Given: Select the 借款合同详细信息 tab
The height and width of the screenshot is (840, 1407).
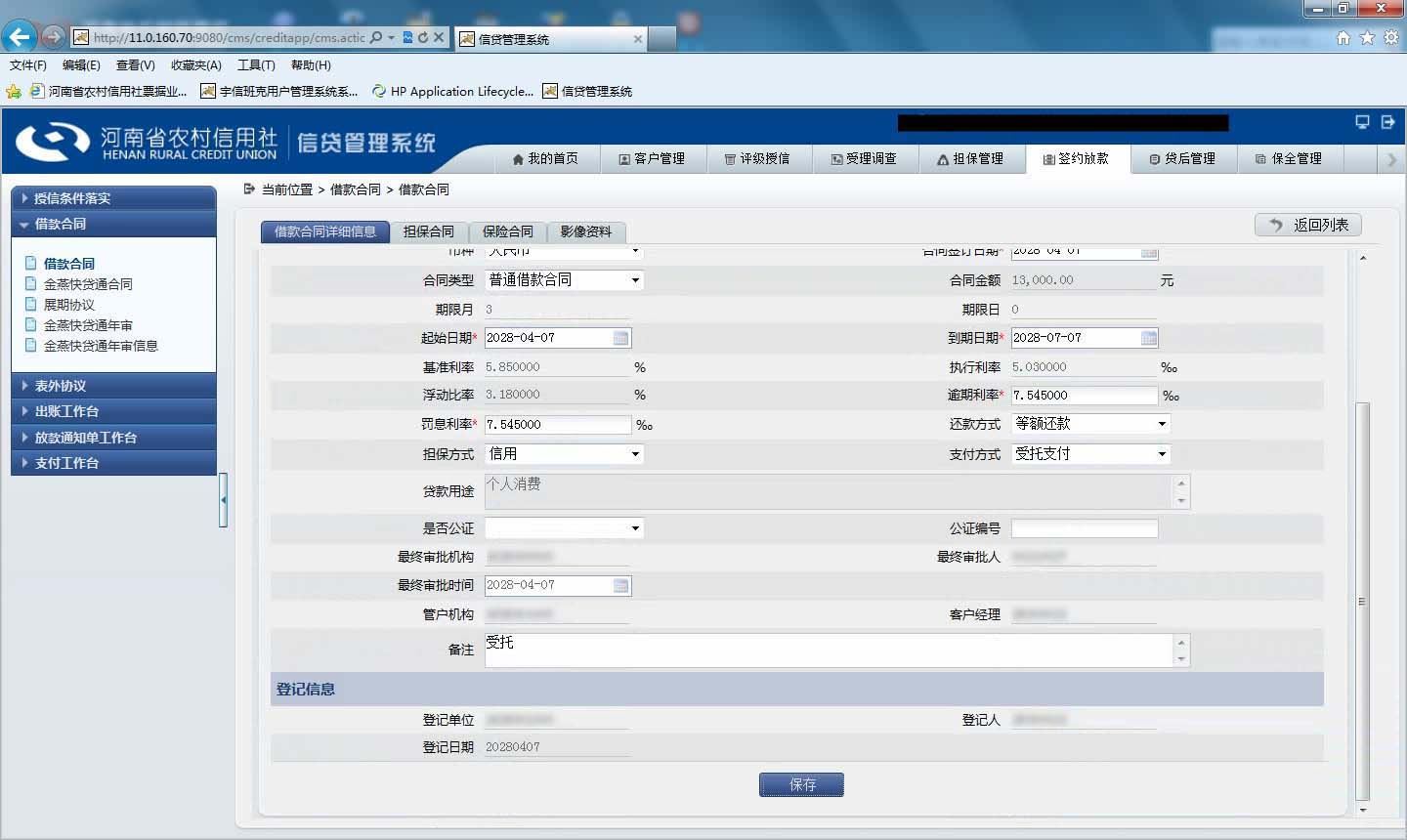Looking at the screenshot, I should [325, 231].
